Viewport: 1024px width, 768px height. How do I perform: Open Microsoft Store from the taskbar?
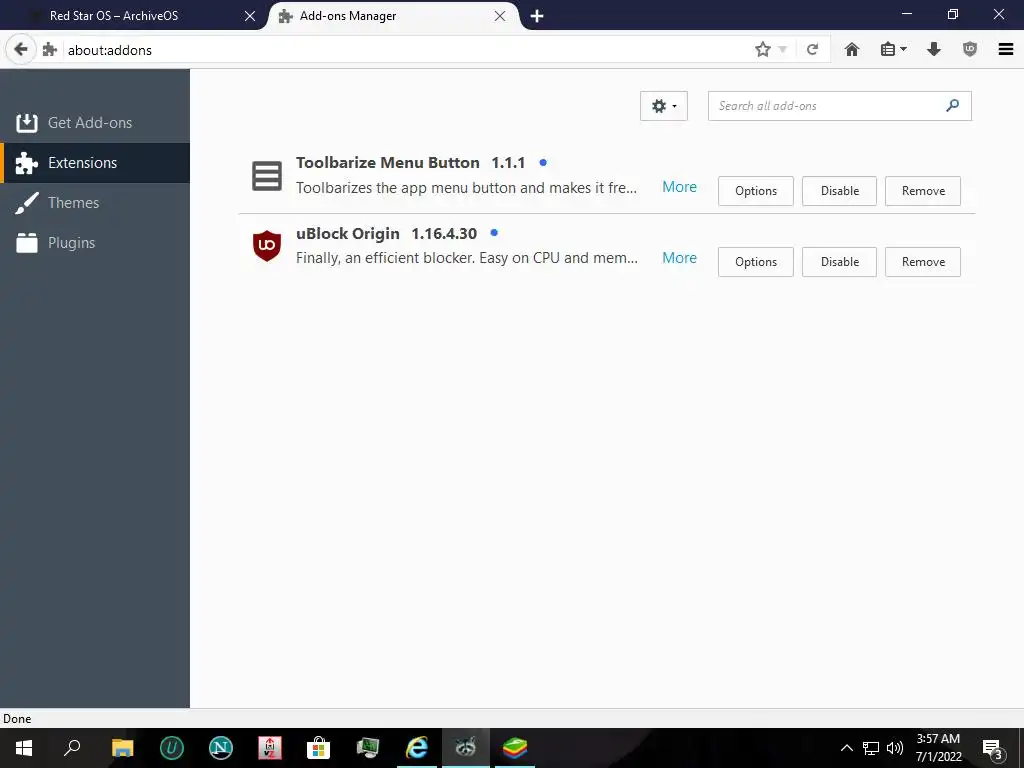pos(319,748)
